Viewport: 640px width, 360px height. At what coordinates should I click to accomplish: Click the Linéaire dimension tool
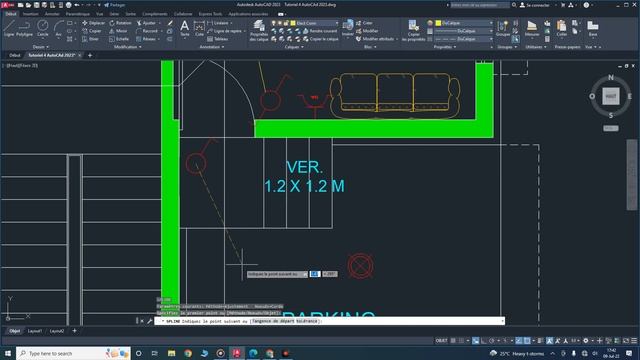(218, 23)
